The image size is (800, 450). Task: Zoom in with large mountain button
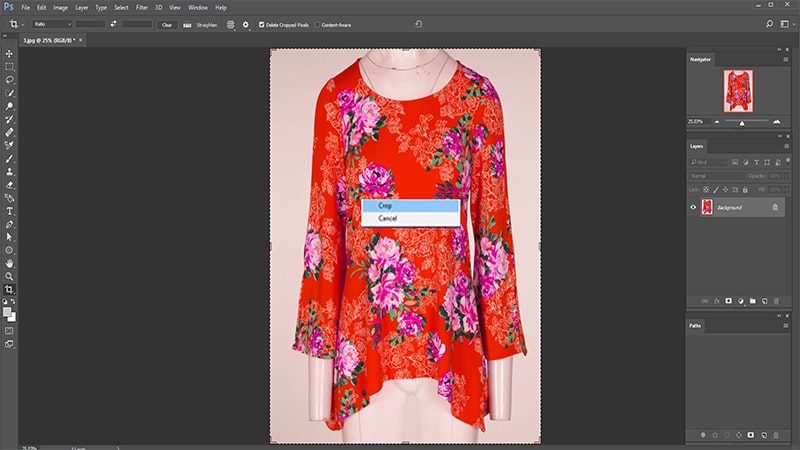(777, 121)
